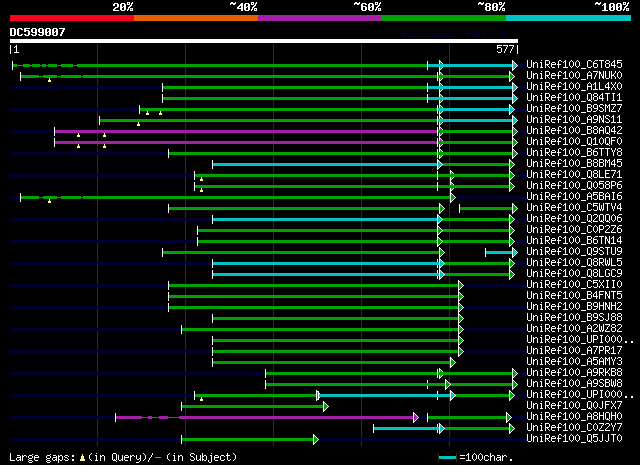Select the UniRef100_Q8RWL5 hit label
640x465 pixels.
(x=574, y=263)
